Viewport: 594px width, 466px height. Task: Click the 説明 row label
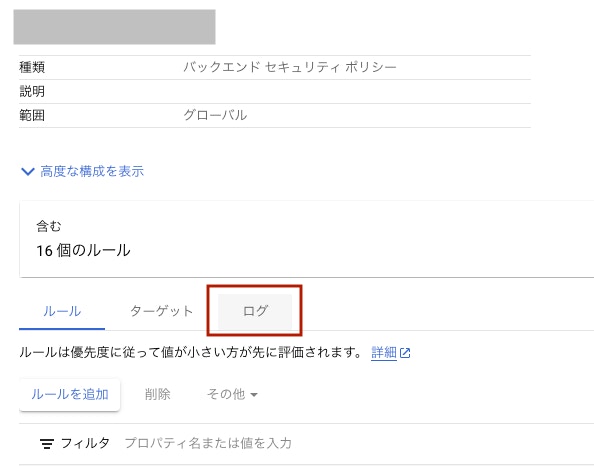(32, 91)
